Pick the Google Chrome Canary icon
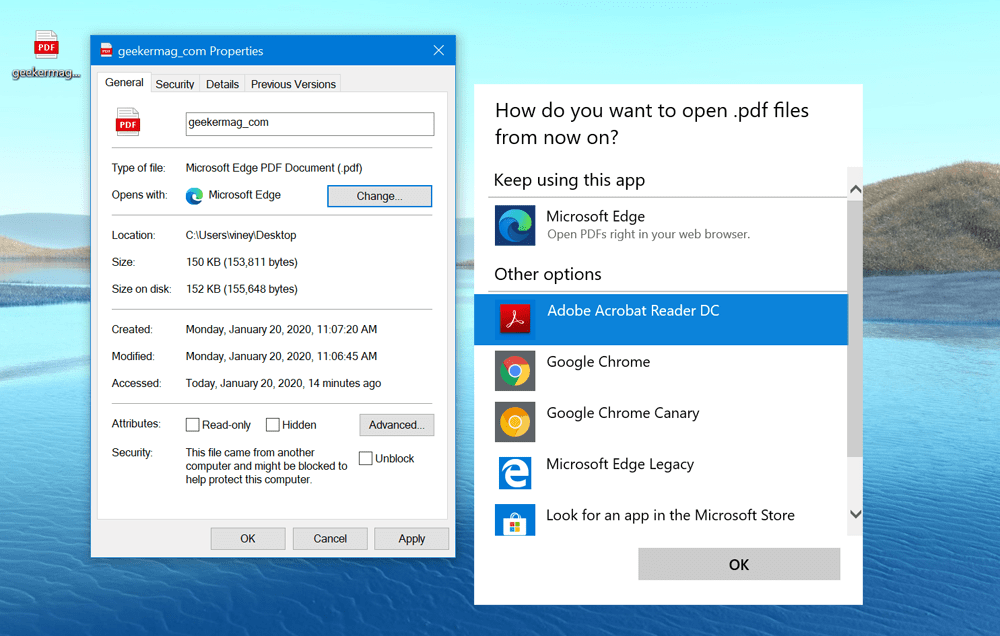 coord(515,422)
